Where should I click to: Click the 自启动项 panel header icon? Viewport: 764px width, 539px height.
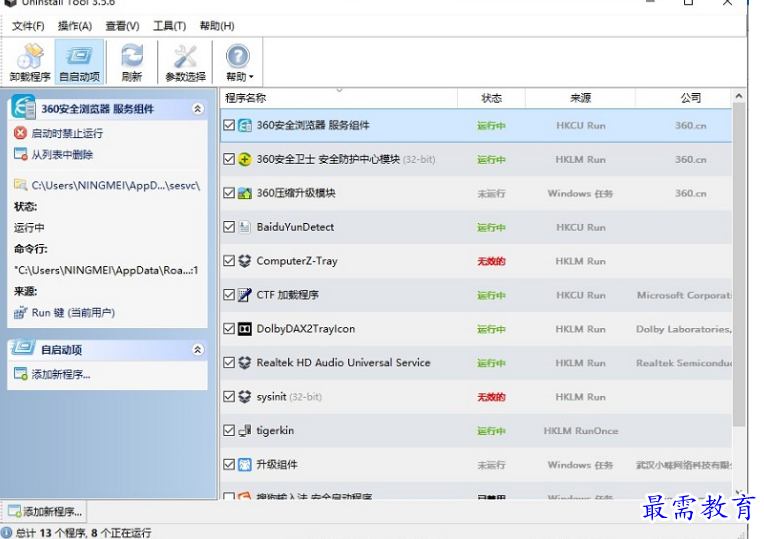pyautogui.click(x=23, y=347)
